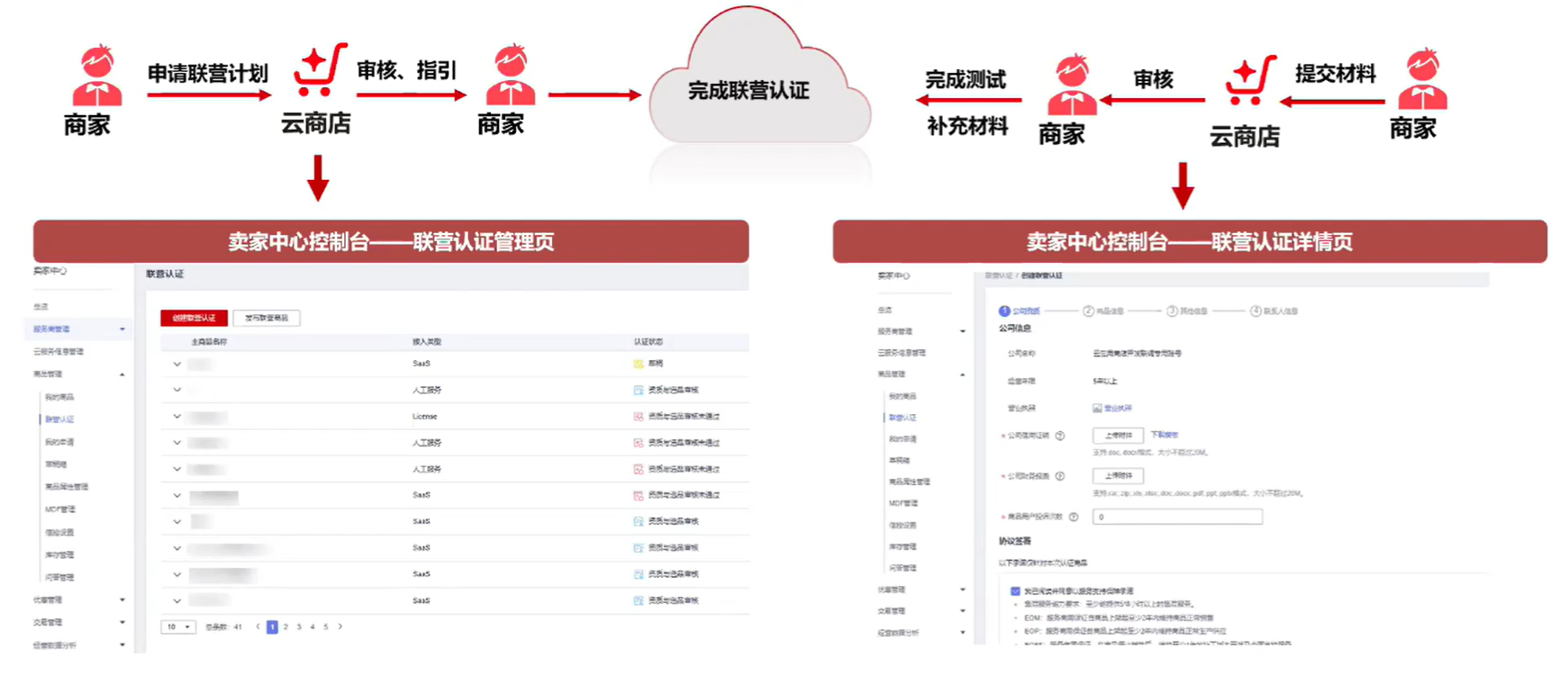This screenshot has height=694, width=1568.
Task: Expand 经营数据分析 arrow in management page sidebar
Action: (122, 644)
